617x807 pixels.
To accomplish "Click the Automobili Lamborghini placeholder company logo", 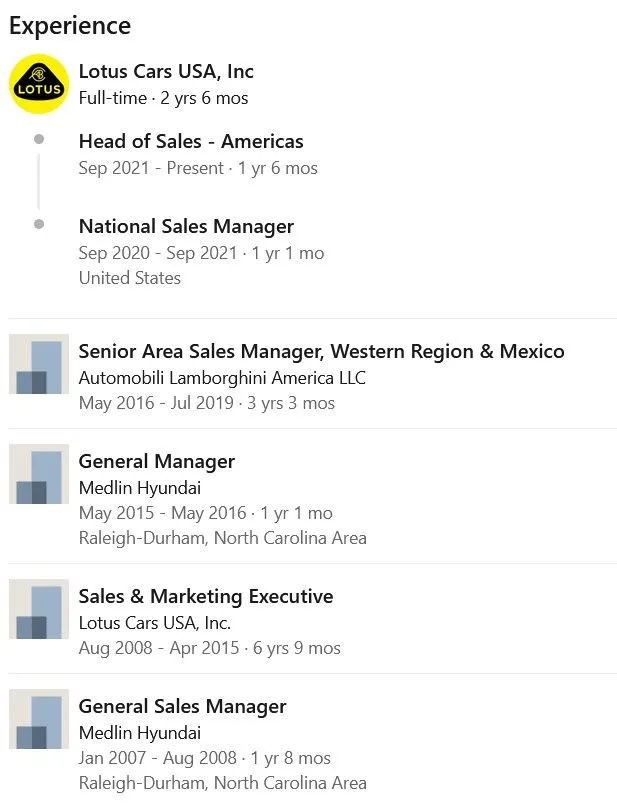I will [x=39, y=364].
